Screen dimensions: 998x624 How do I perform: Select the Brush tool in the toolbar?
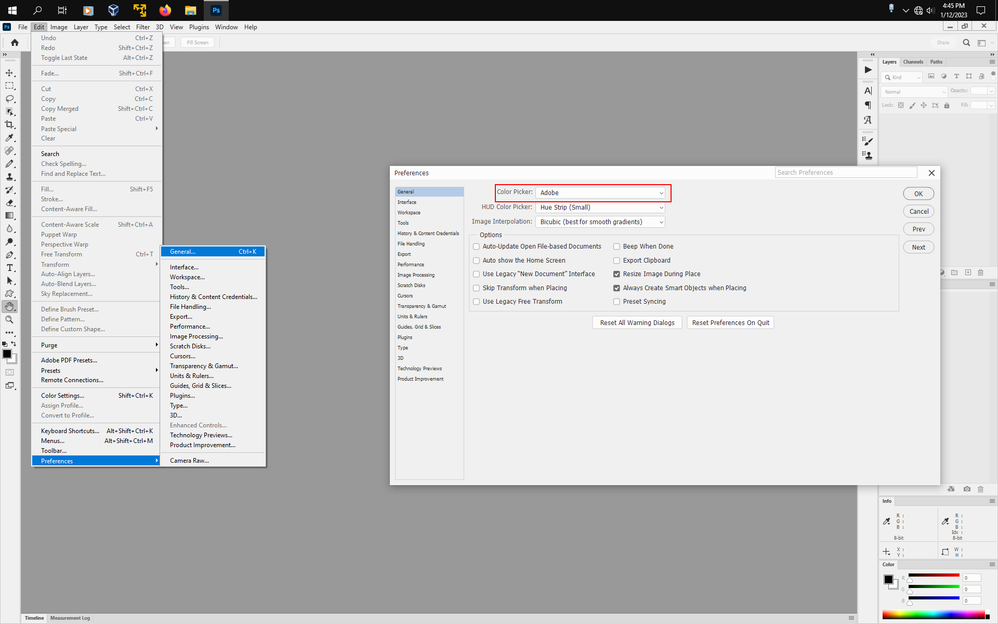coord(10,164)
